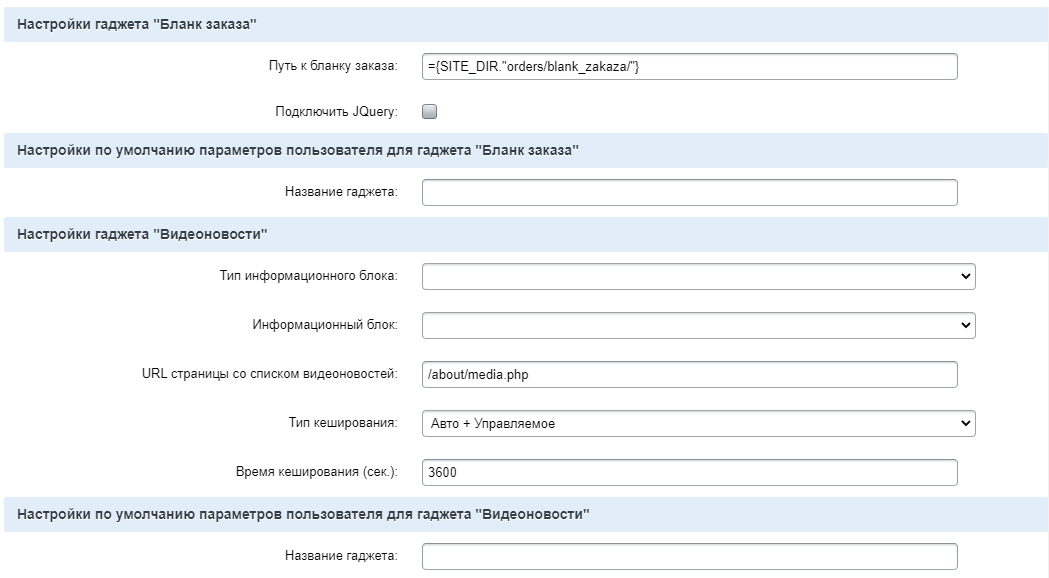This screenshot has height=578, width=1049.
Task: Click the section header Настройки гаджета "Бланк заказа"
Action: pos(136,24)
